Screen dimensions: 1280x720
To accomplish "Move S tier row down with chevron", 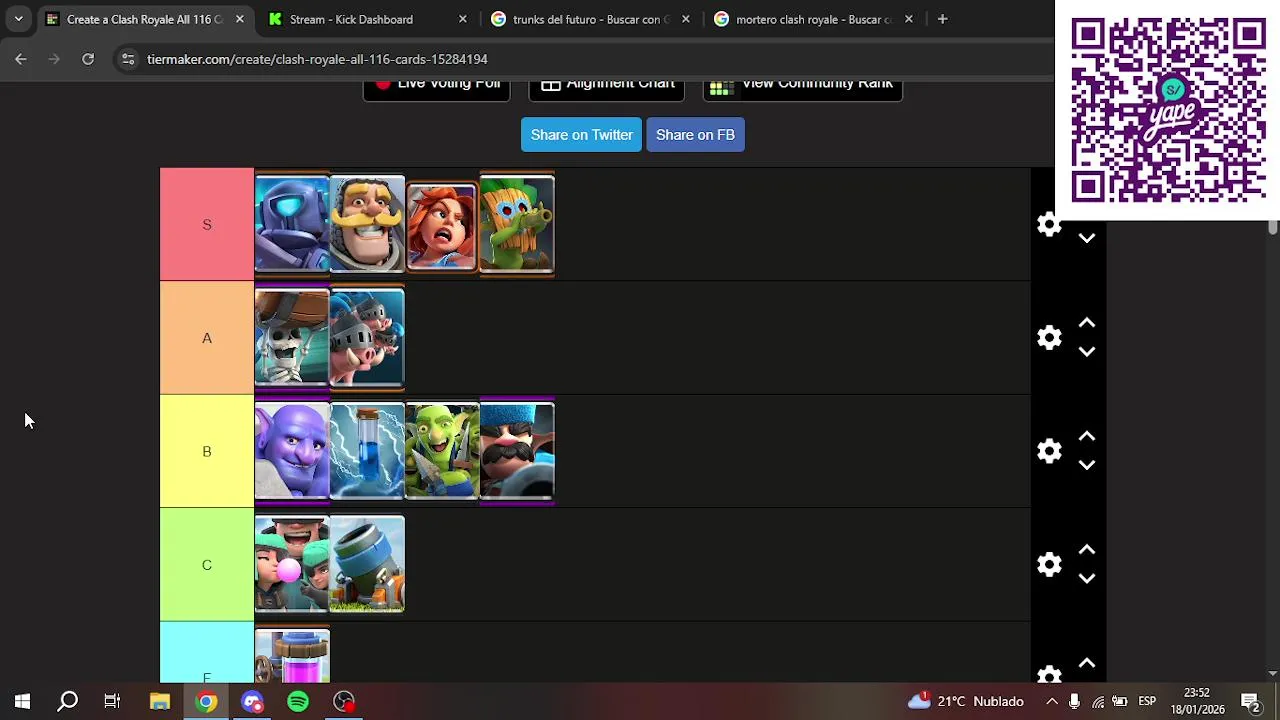I will (x=1087, y=238).
